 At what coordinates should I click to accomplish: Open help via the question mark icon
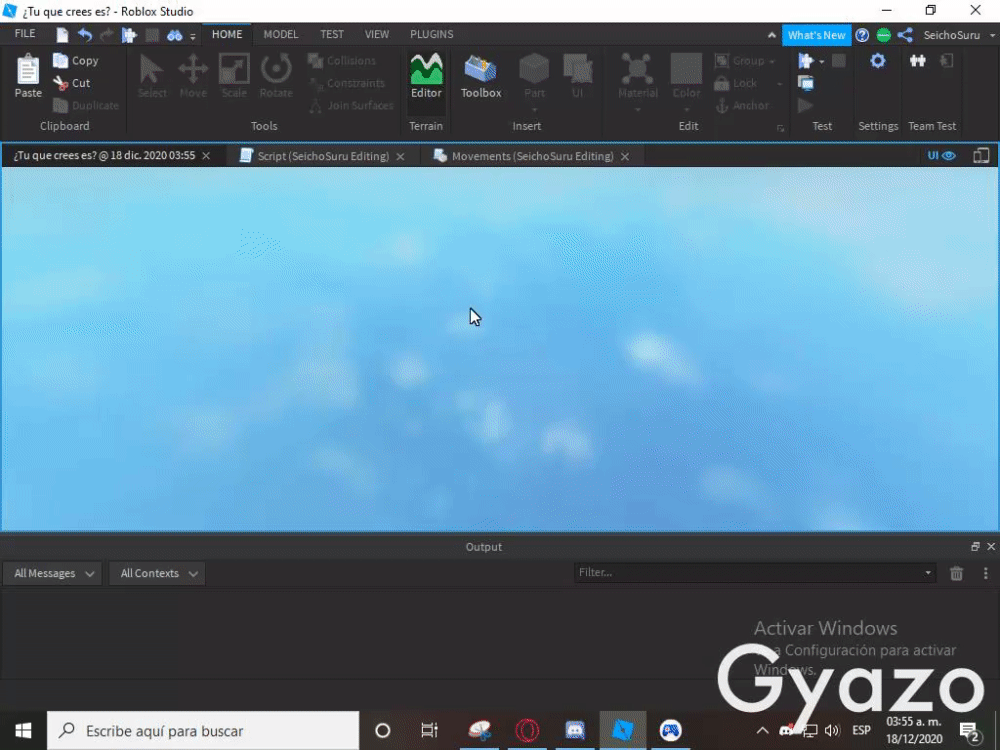(x=862, y=35)
